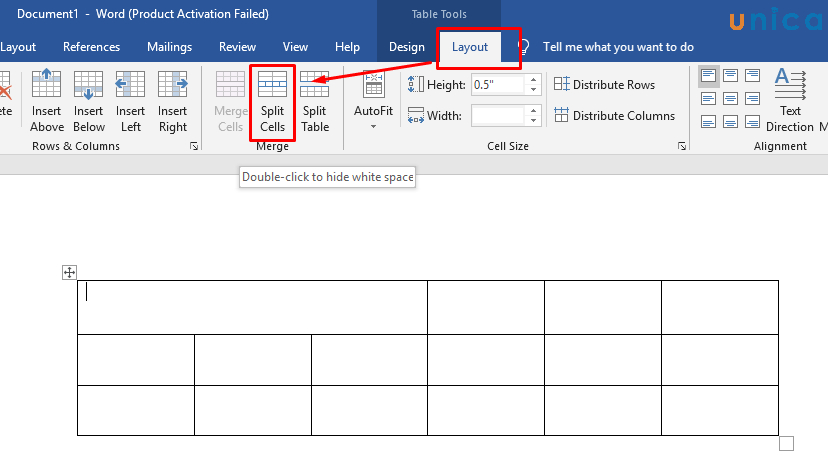Toggle Align Center alignment in grid
Image resolution: width=828 pixels, height=465 pixels.
click(732, 99)
